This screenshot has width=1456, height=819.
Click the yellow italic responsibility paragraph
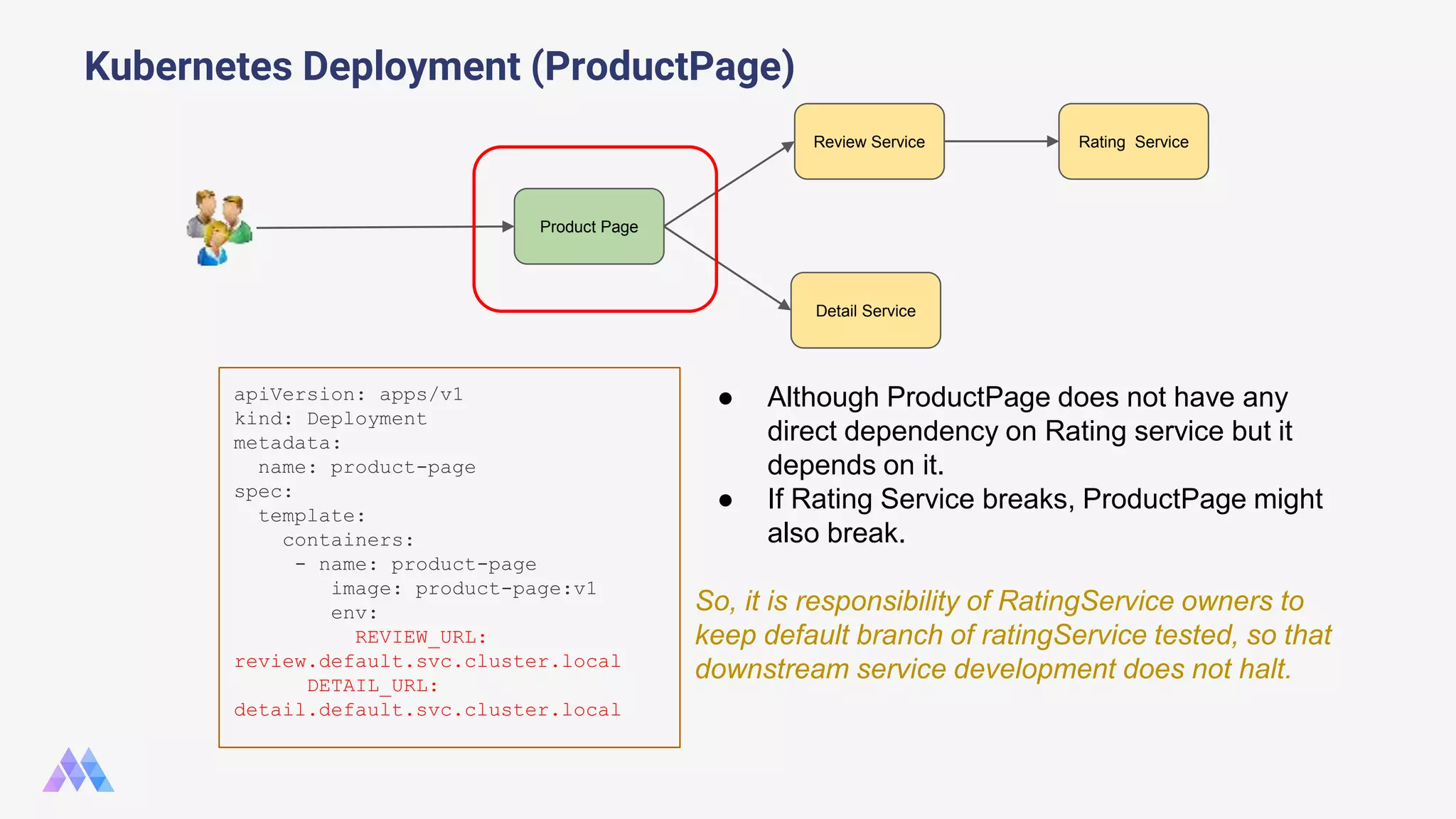[x=1013, y=635]
